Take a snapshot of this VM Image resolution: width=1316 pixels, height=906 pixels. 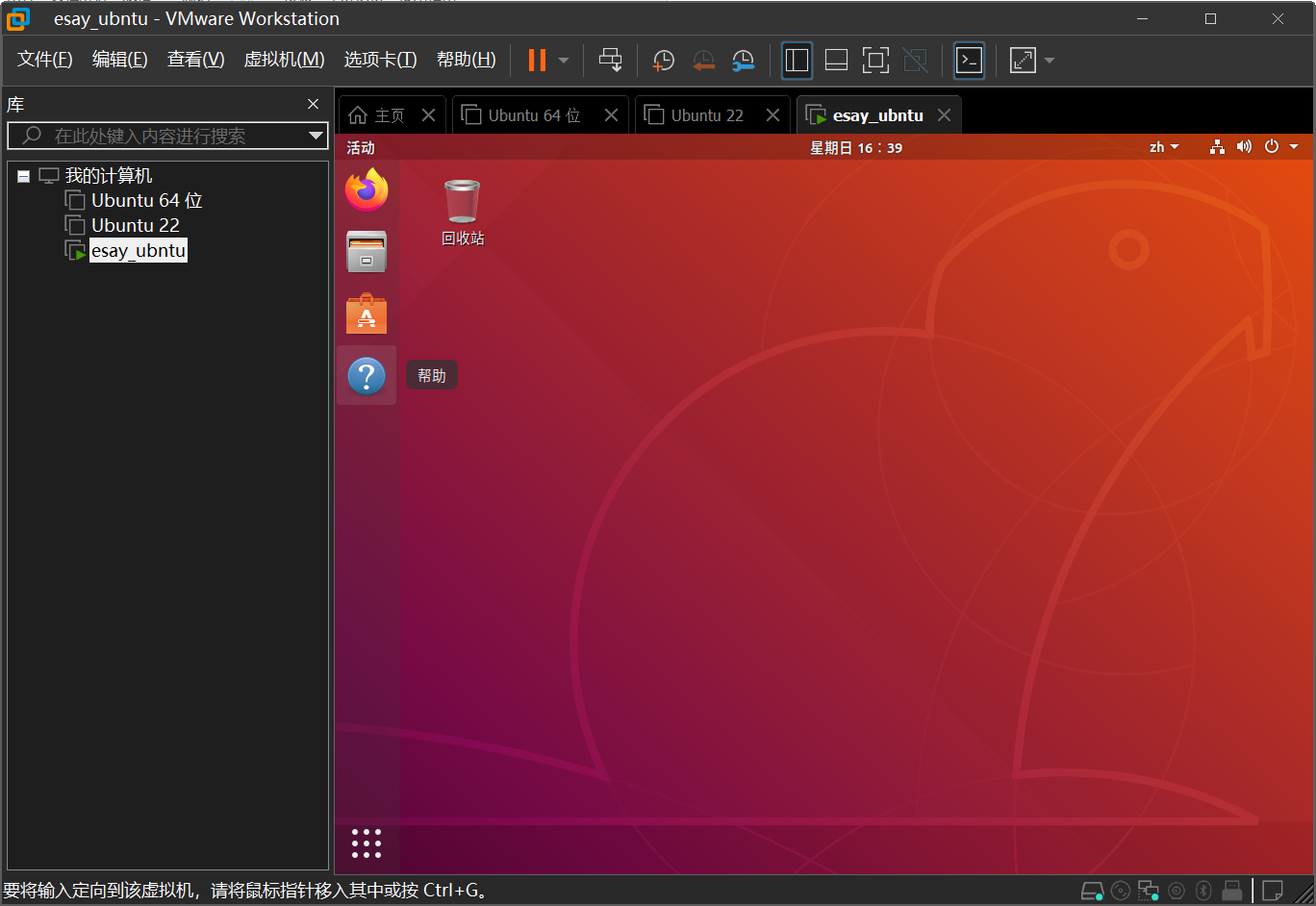tap(664, 61)
